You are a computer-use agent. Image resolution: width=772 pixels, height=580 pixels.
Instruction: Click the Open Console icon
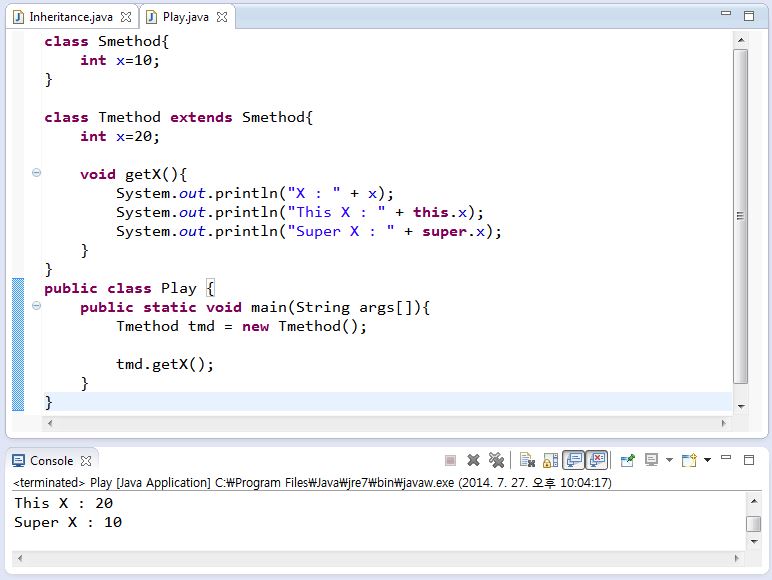click(x=689, y=460)
